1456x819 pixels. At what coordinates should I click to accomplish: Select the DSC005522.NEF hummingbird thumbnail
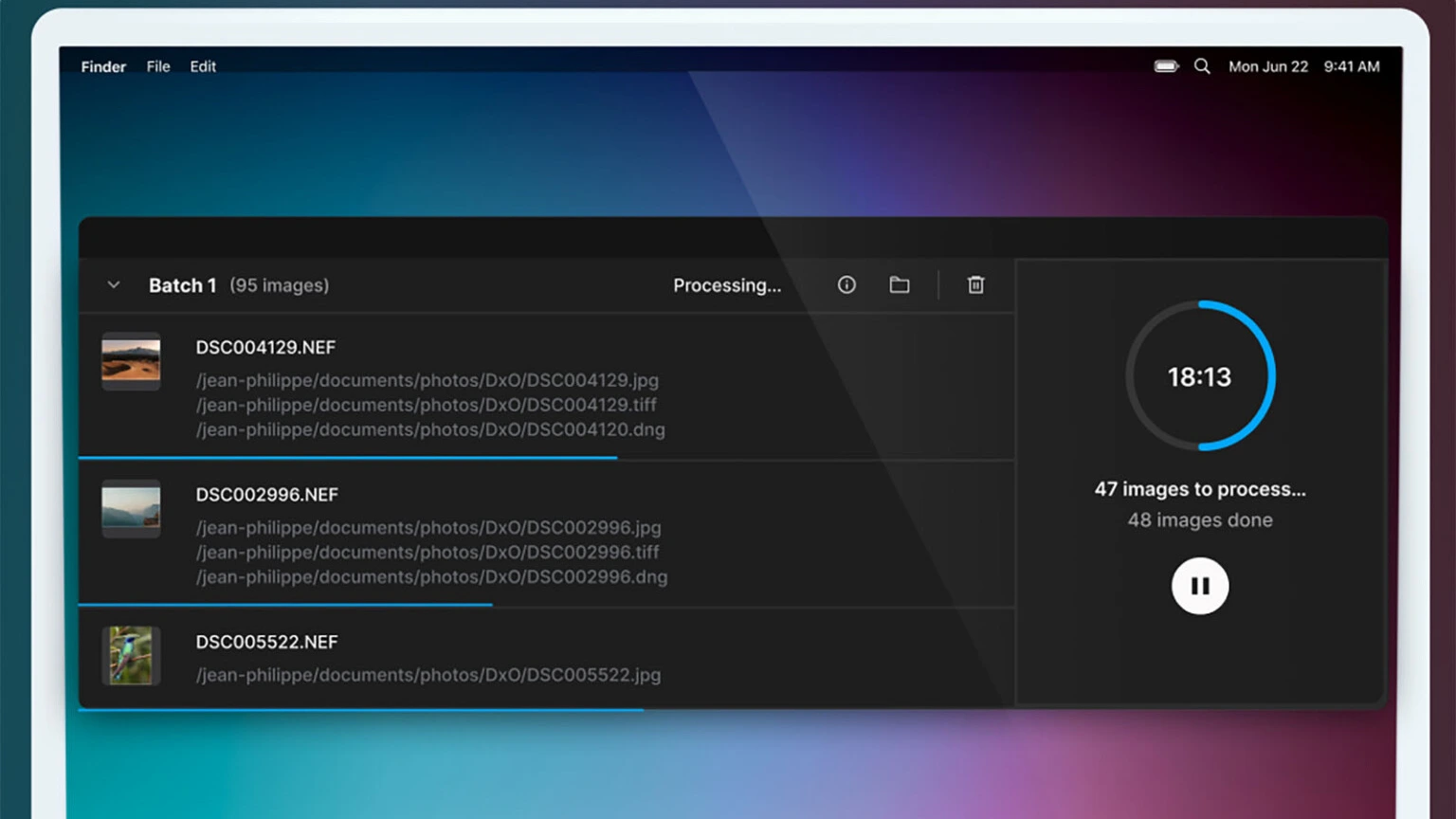click(131, 655)
